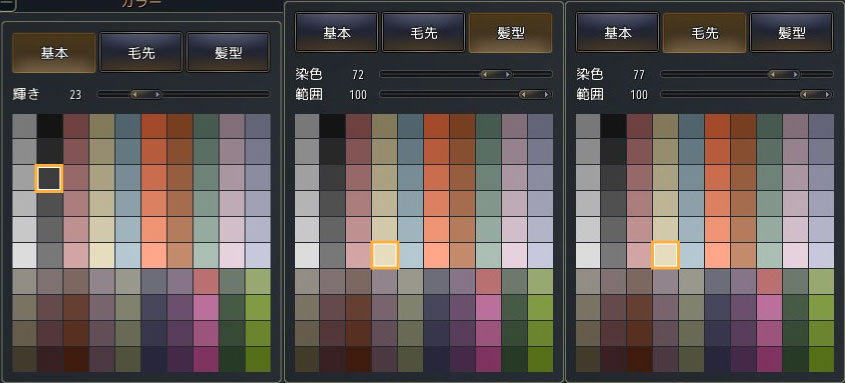The width and height of the screenshot is (845, 383).
Task: Click the 染色 value 72
Action: click(x=358, y=75)
